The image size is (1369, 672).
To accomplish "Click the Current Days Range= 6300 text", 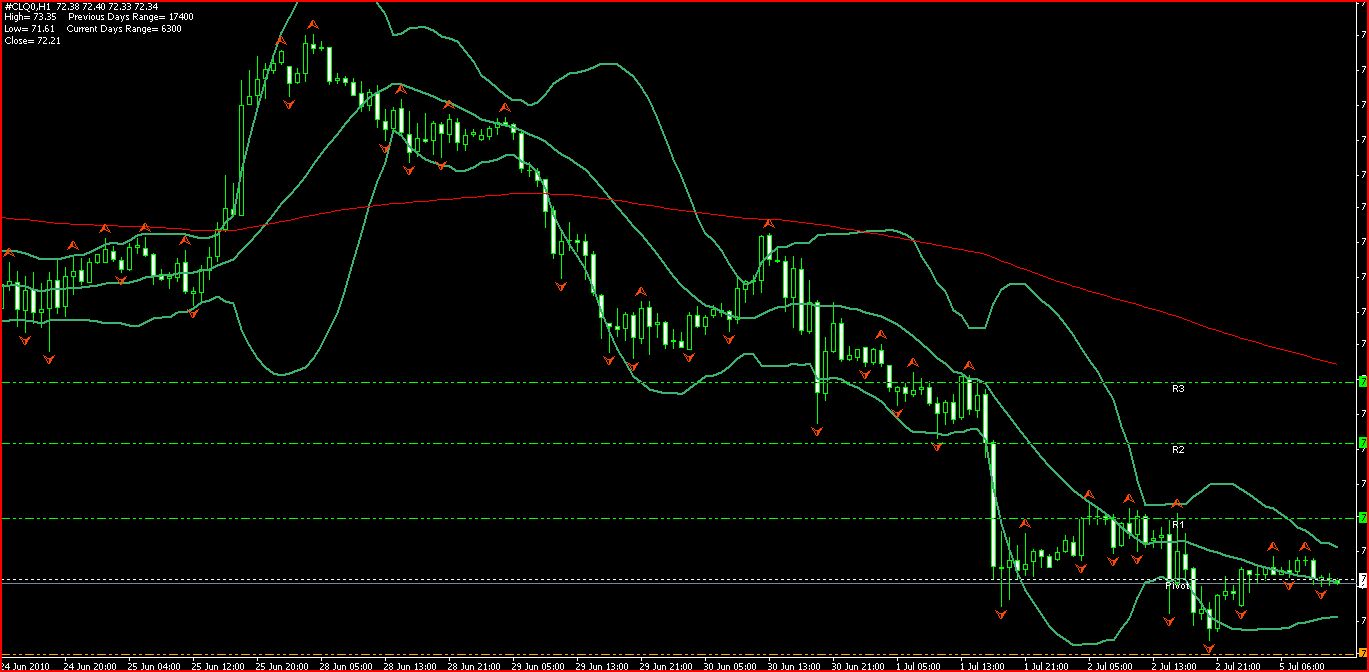I will (x=124, y=30).
